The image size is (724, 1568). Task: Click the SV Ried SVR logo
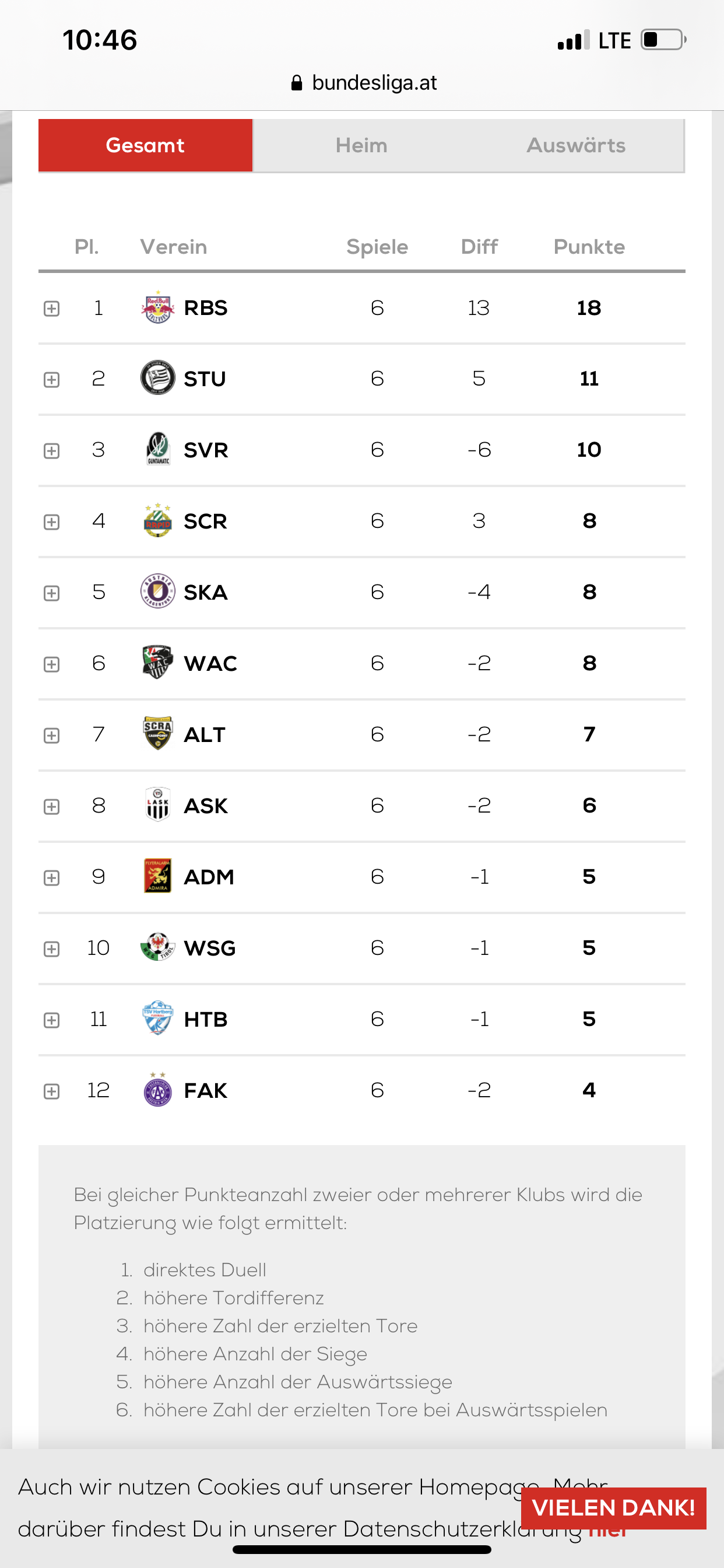[157, 449]
